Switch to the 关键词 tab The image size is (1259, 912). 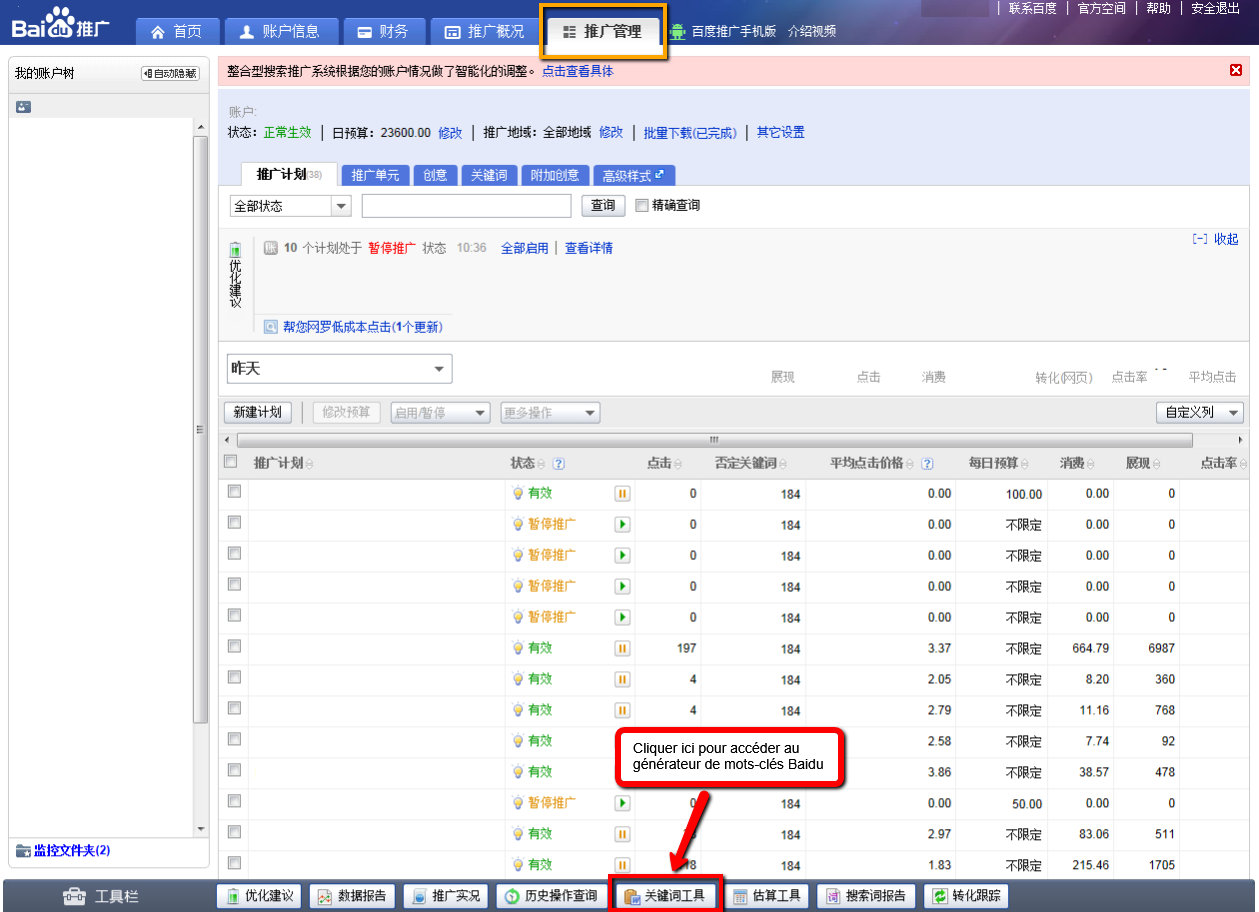click(x=489, y=175)
